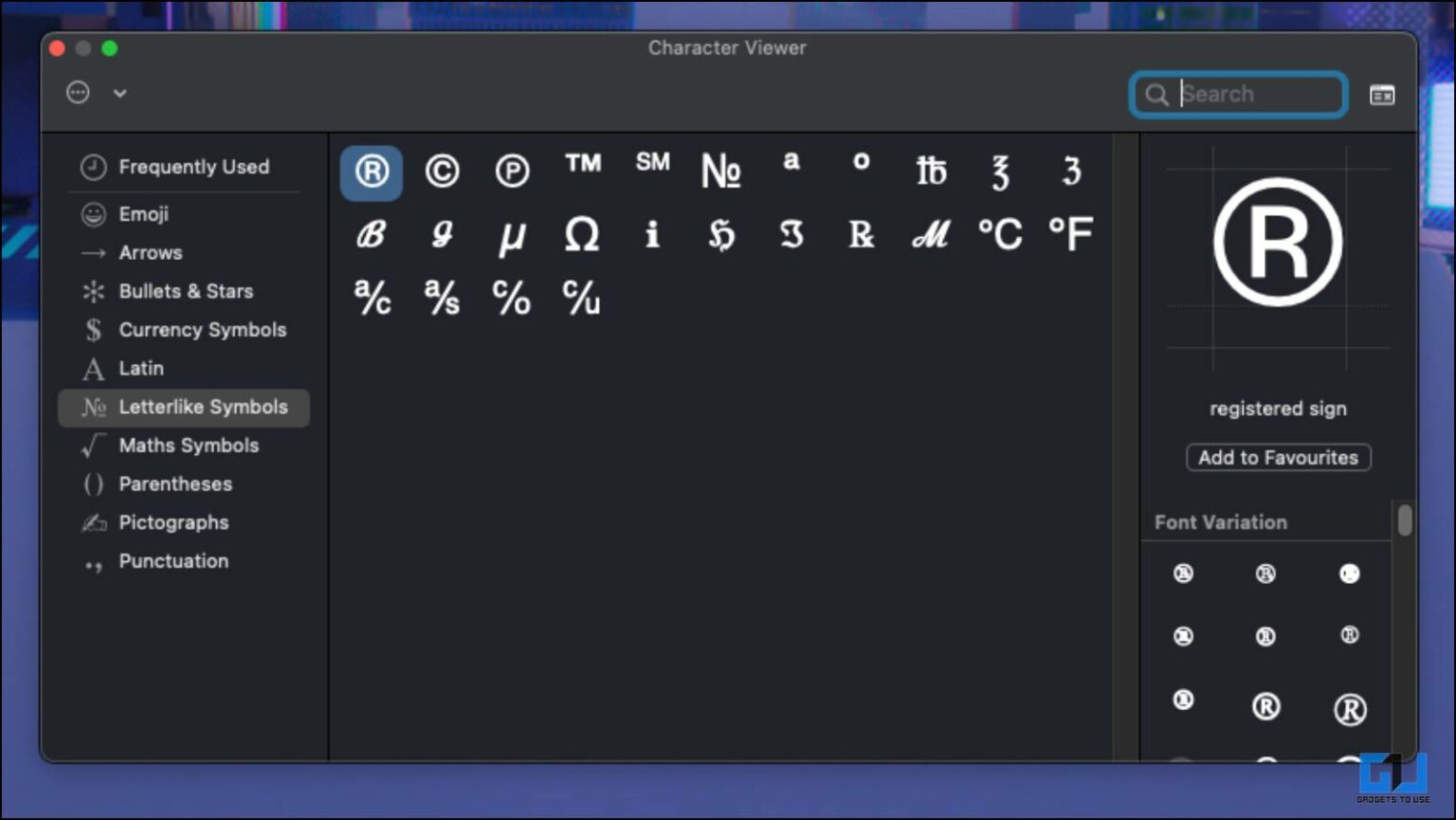Open the customization gear menu
Image resolution: width=1456 pixels, height=820 pixels.
pyautogui.click(x=77, y=92)
